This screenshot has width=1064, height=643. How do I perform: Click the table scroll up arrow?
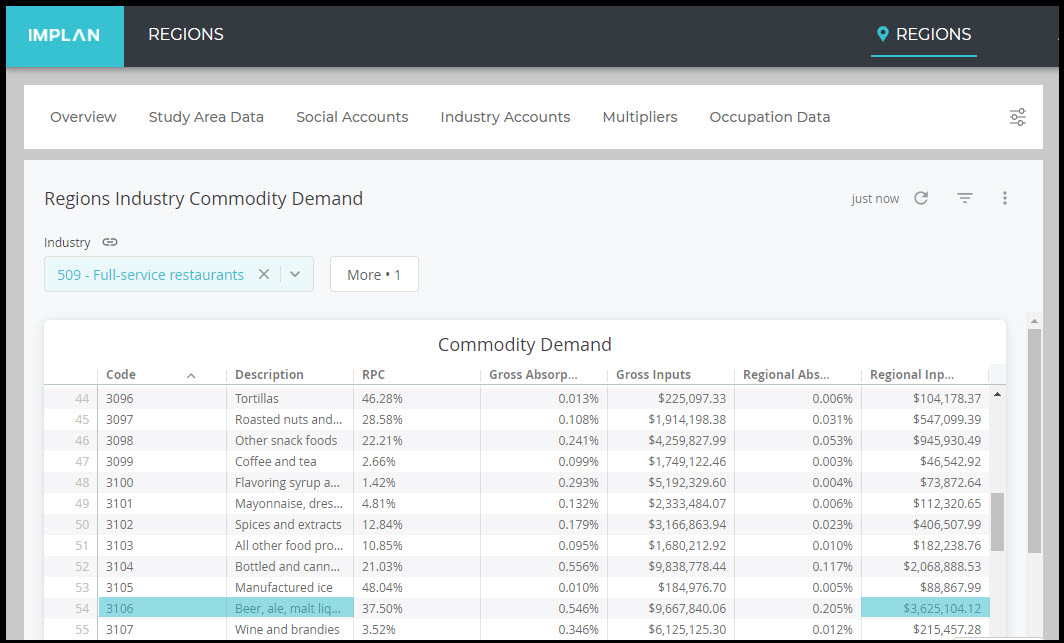(x=997, y=394)
